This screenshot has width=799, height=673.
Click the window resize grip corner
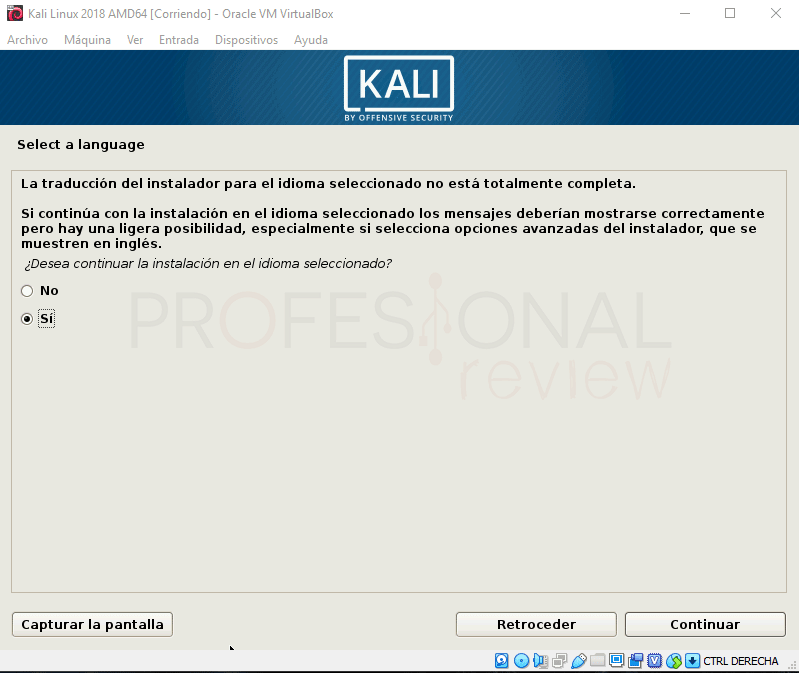792,665
